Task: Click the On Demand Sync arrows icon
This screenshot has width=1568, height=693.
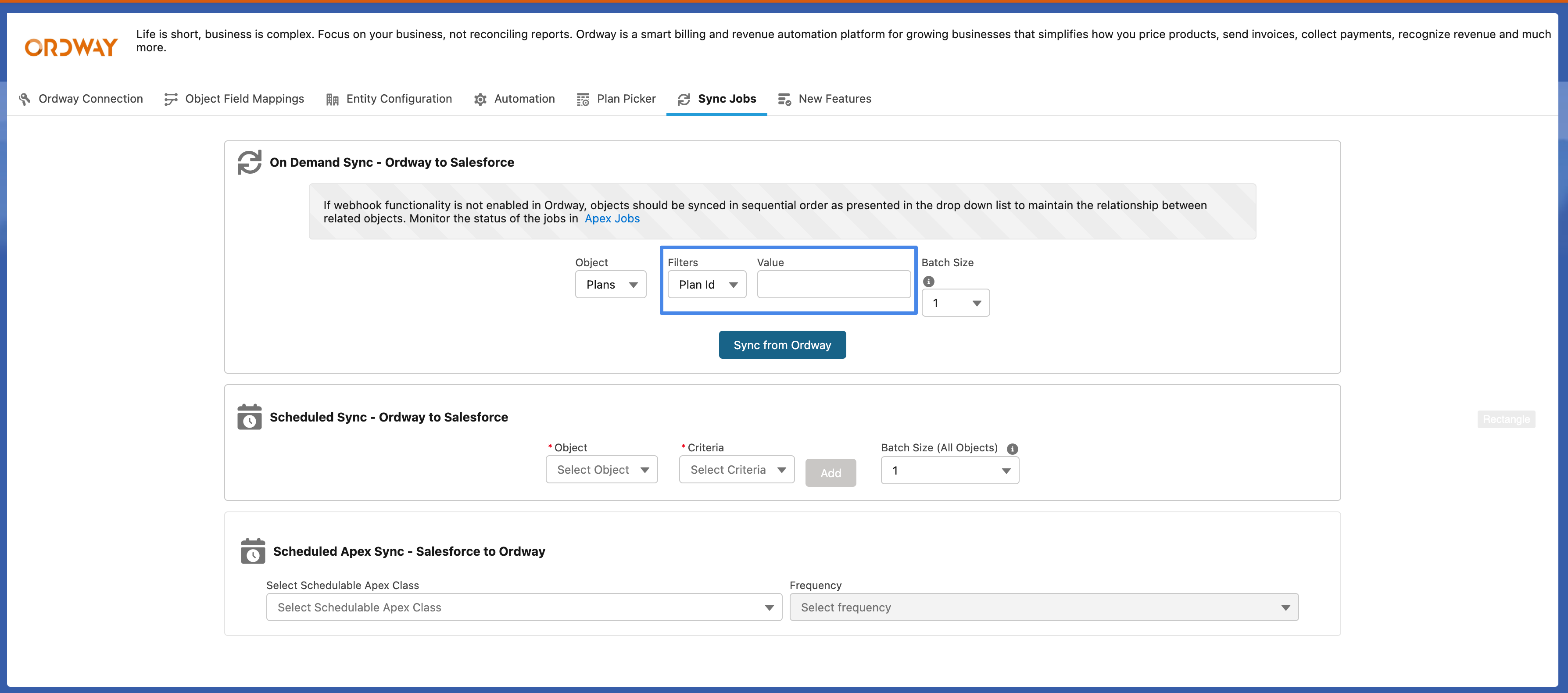Action: [250, 162]
